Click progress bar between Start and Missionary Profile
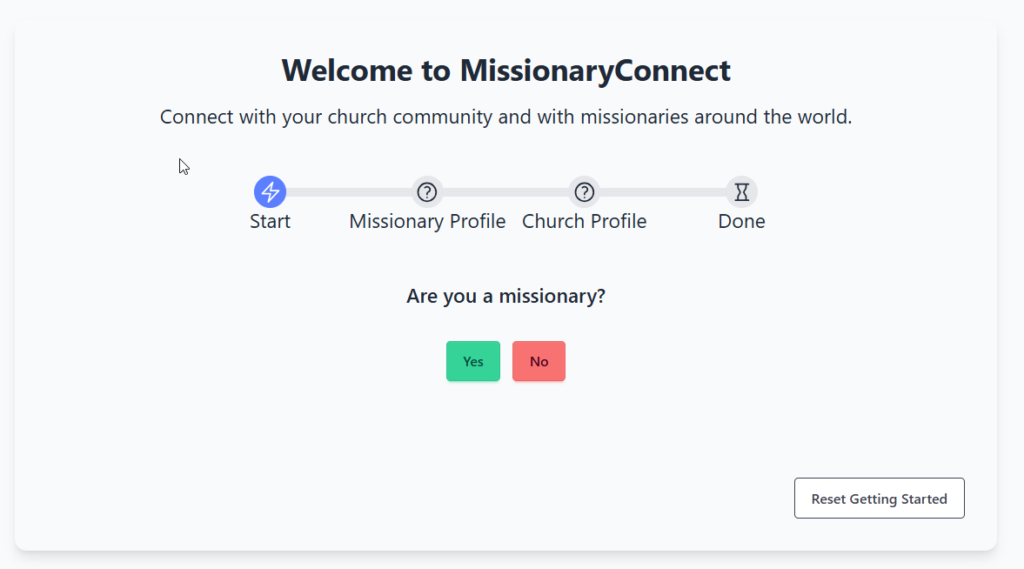The image size is (1024, 569). click(348, 191)
